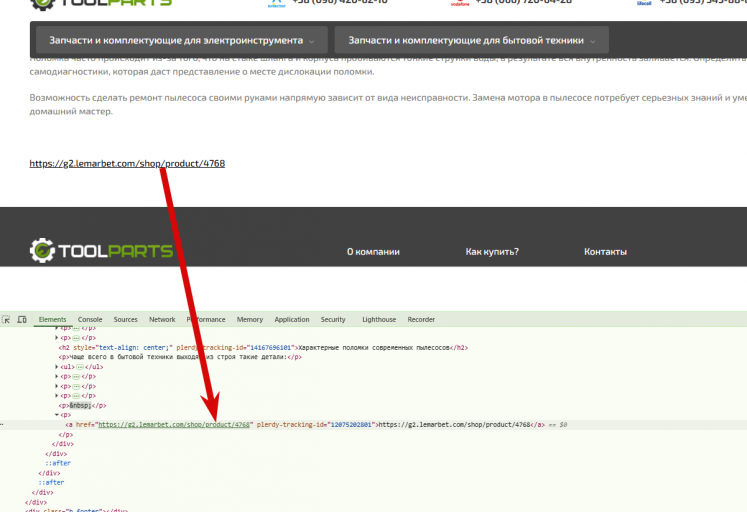Switch to the Security tab
Viewport: 747px width, 512px height.
333,320
